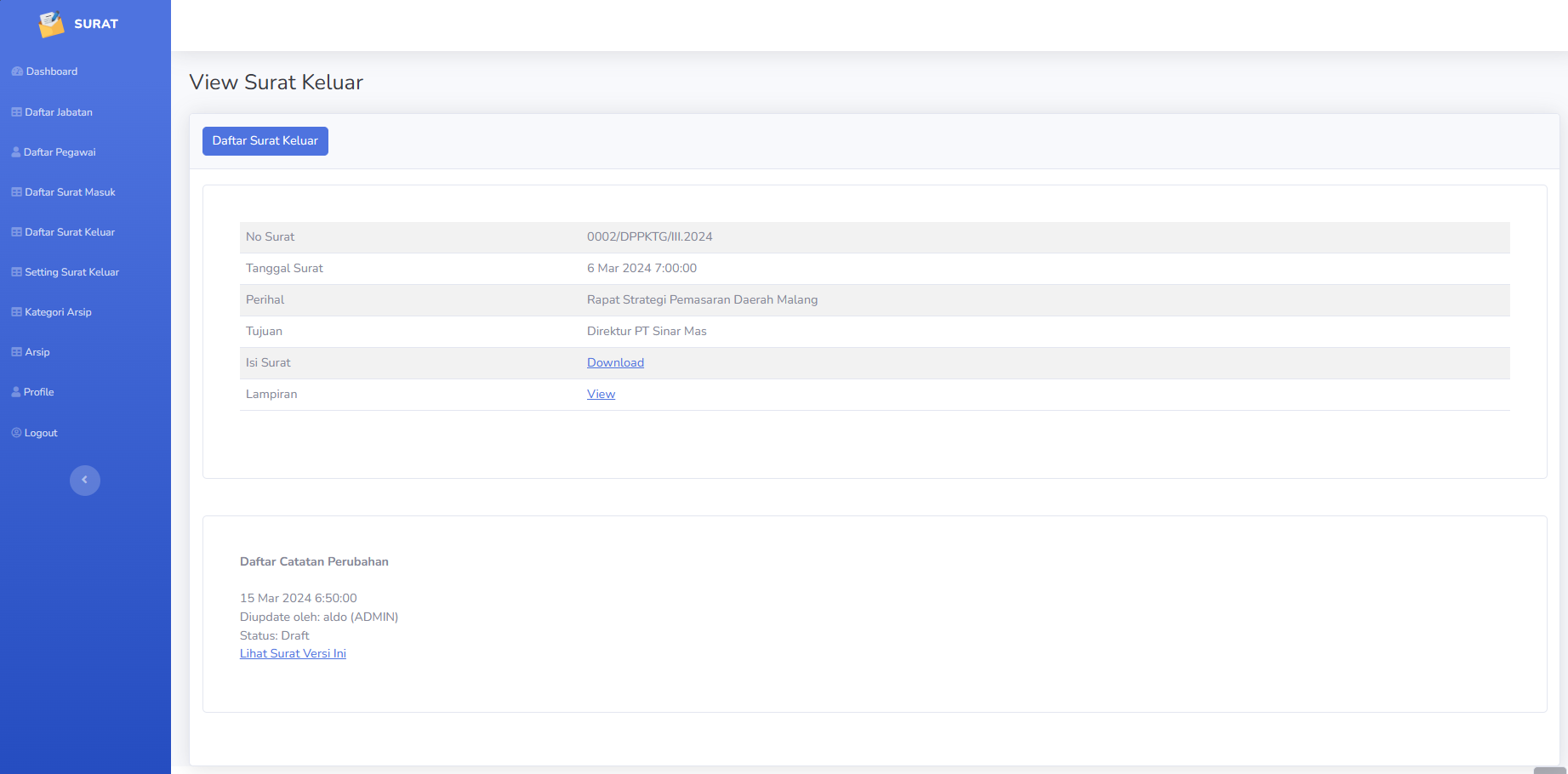Click the Daftar Surat Keluar sidebar icon
This screenshot has width=1568, height=774.
tap(16, 232)
